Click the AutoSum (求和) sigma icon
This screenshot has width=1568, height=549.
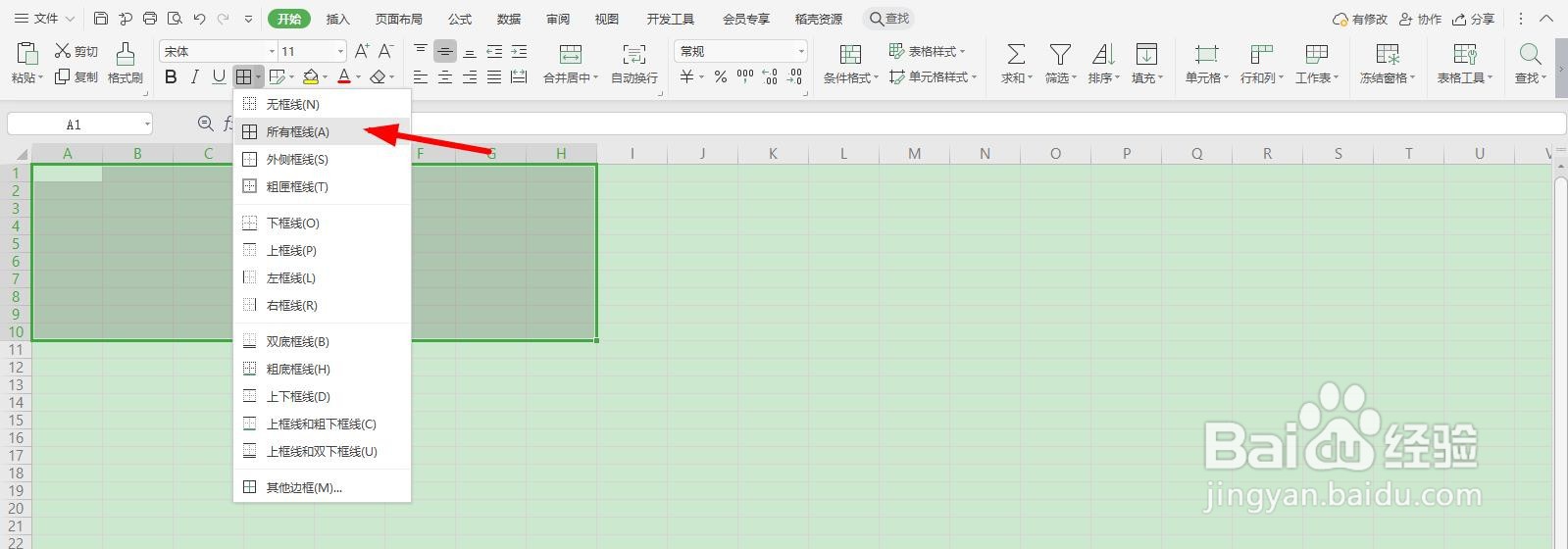[x=1016, y=53]
